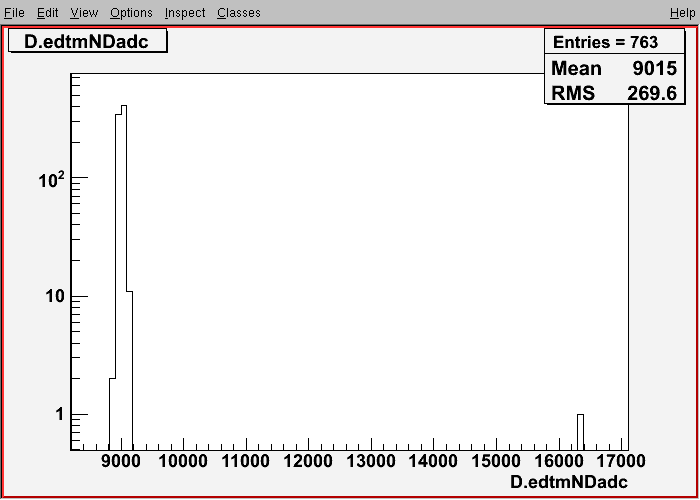Image resolution: width=700 pixels, height=500 pixels.
Task: Open the File menu
Action: click(x=14, y=13)
